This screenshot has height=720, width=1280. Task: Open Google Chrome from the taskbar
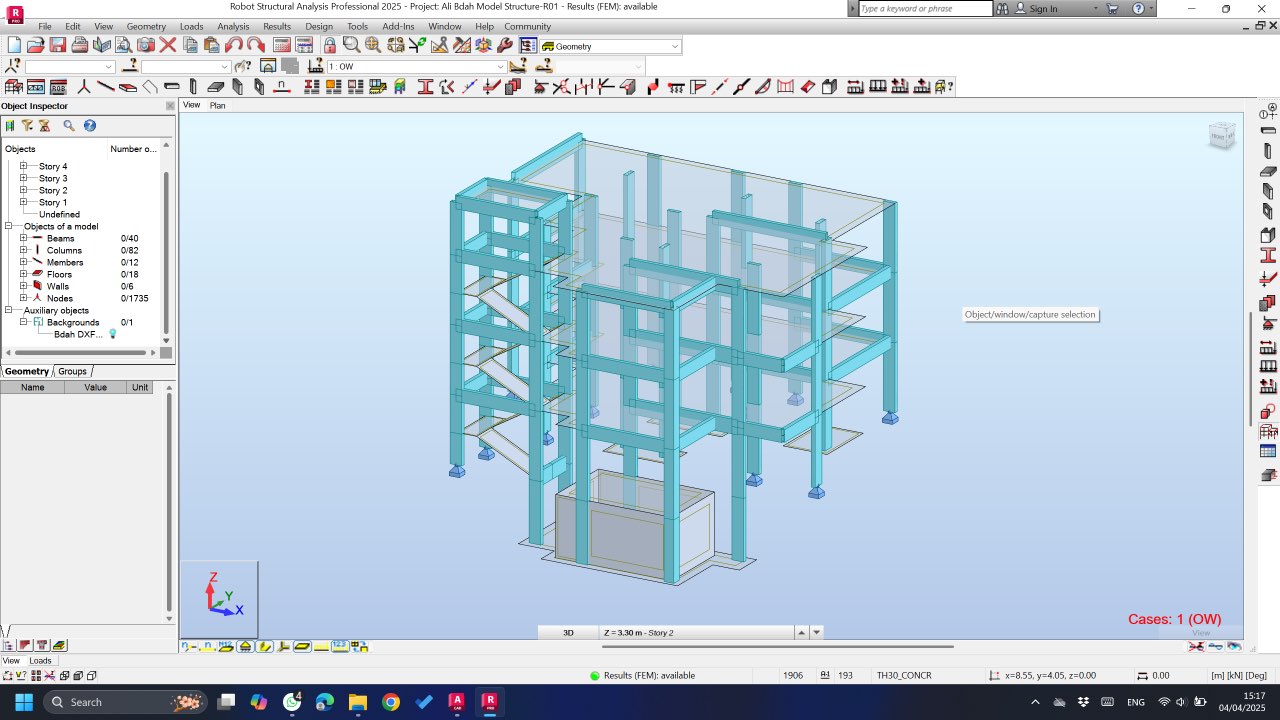tap(391, 702)
